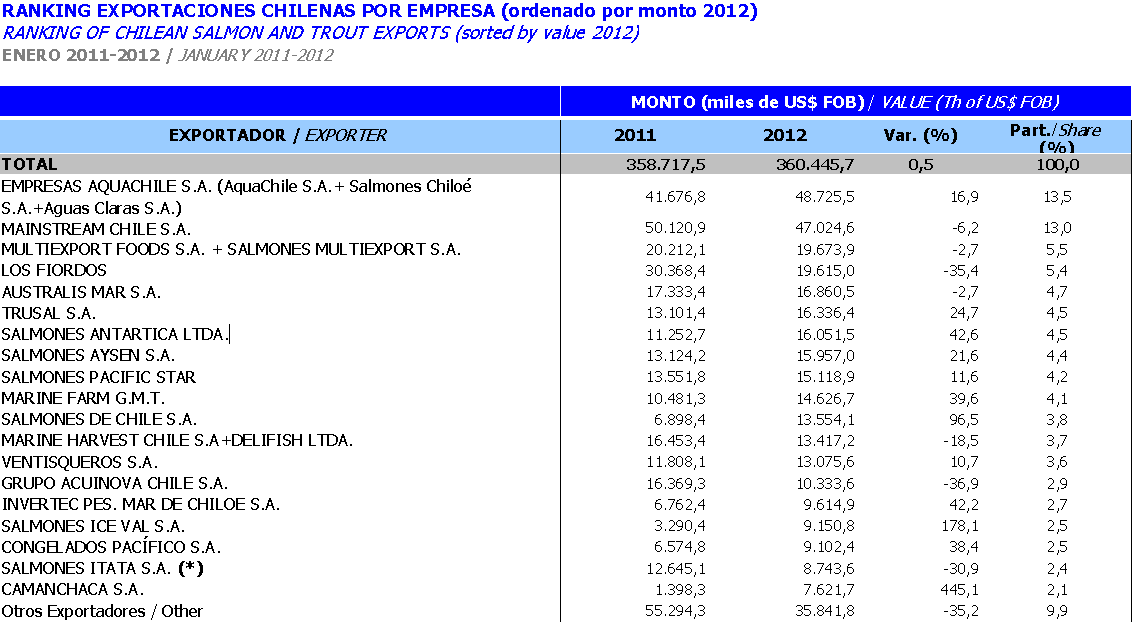Select Mainstream 2011 value 50.120,9
Viewport: 1132px width, 627px height.
point(675,228)
